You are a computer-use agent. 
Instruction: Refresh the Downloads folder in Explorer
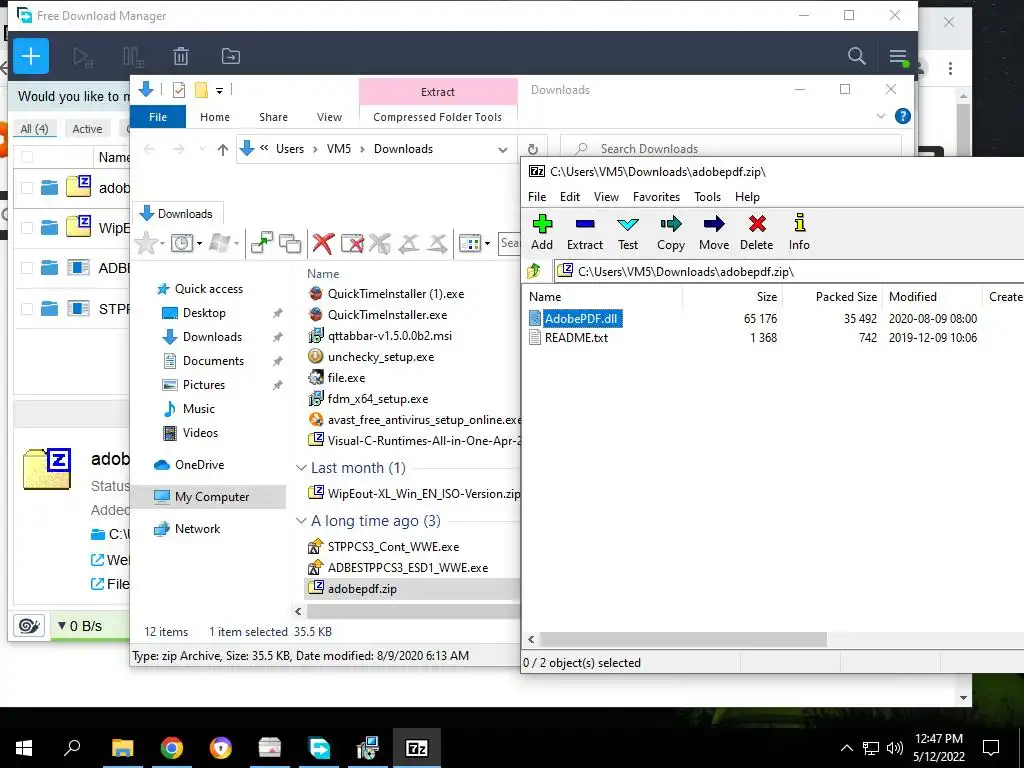click(x=533, y=149)
